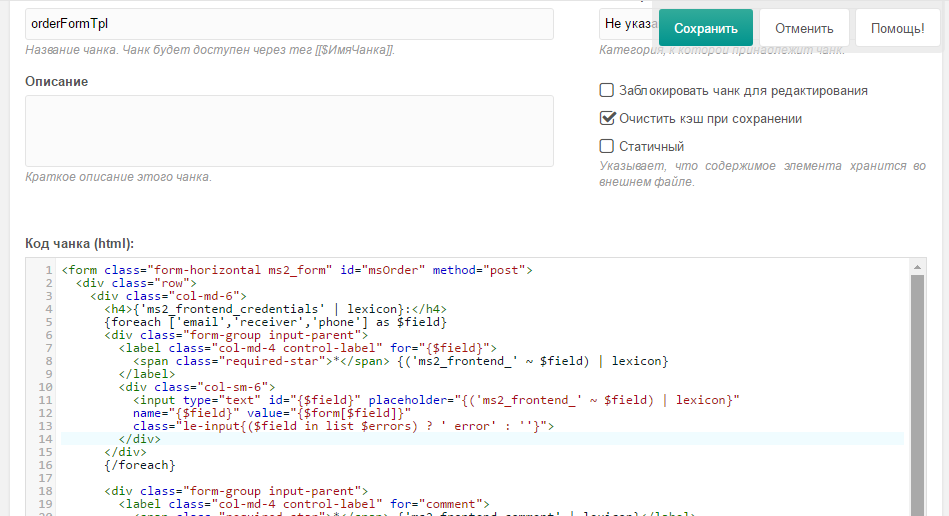This screenshot has height=516, width=949.
Task: Click the Краткое описание этого чанка hint
Action: click(119, 177)
